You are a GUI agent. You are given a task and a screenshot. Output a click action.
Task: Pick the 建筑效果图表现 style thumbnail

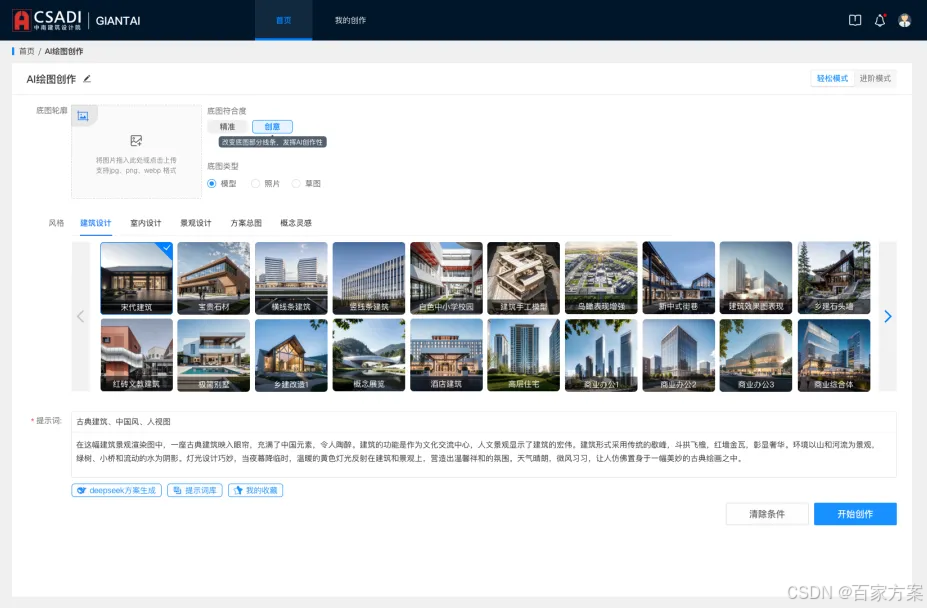click(x=756, y=278)
